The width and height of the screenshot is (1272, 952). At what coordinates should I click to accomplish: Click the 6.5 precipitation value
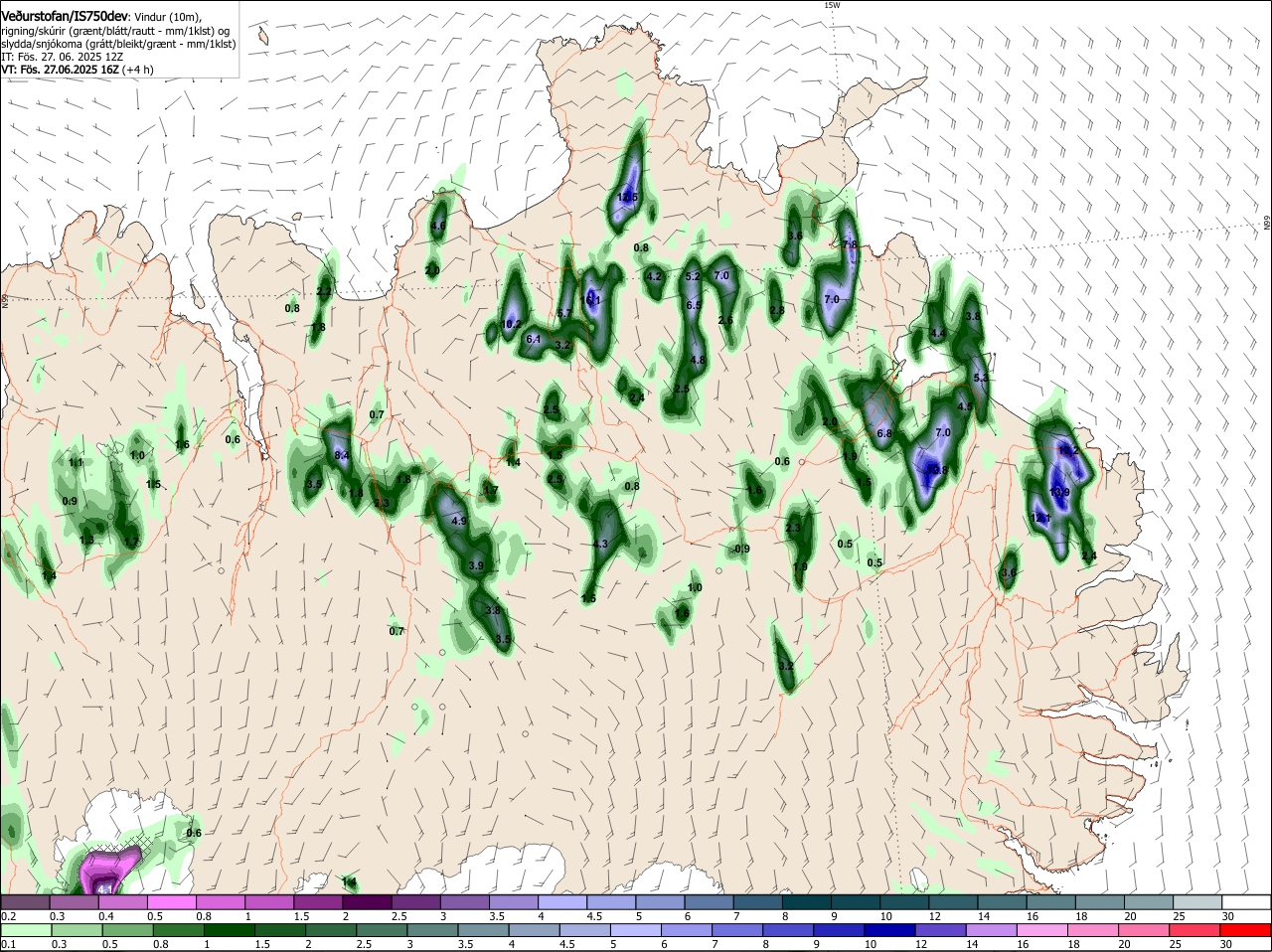click(695, 305)
